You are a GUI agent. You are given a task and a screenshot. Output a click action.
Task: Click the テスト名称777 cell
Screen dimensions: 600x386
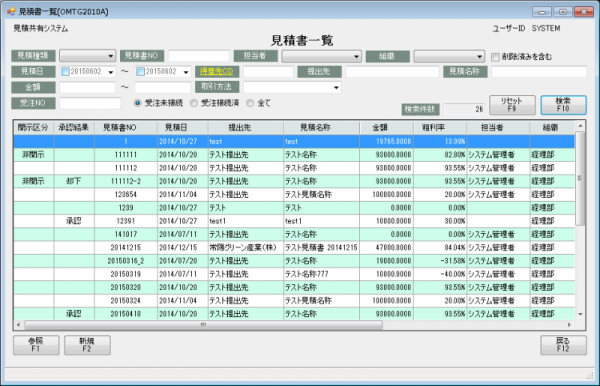(321, 274)
